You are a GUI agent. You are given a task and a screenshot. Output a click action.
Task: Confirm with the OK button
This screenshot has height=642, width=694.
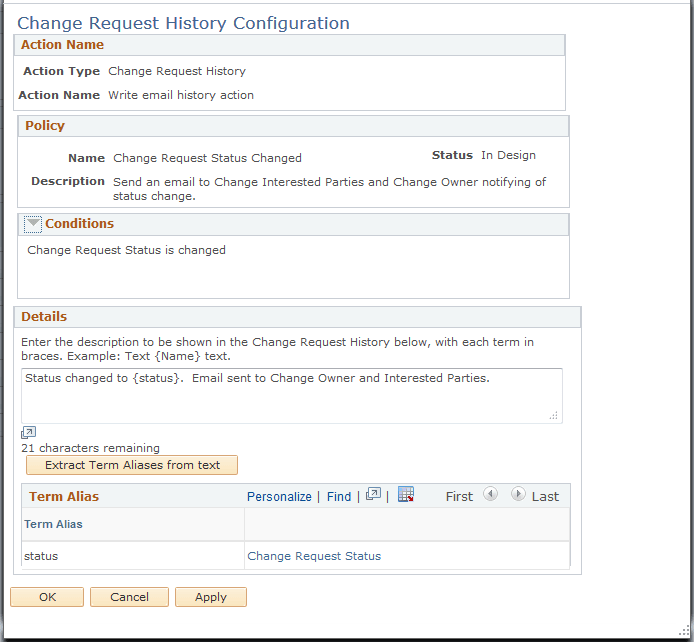coord(47,597)
